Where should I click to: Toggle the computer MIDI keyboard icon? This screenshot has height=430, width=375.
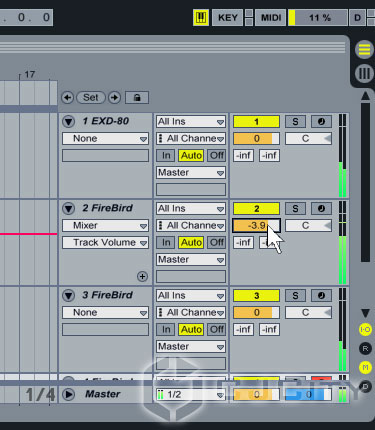201,17
